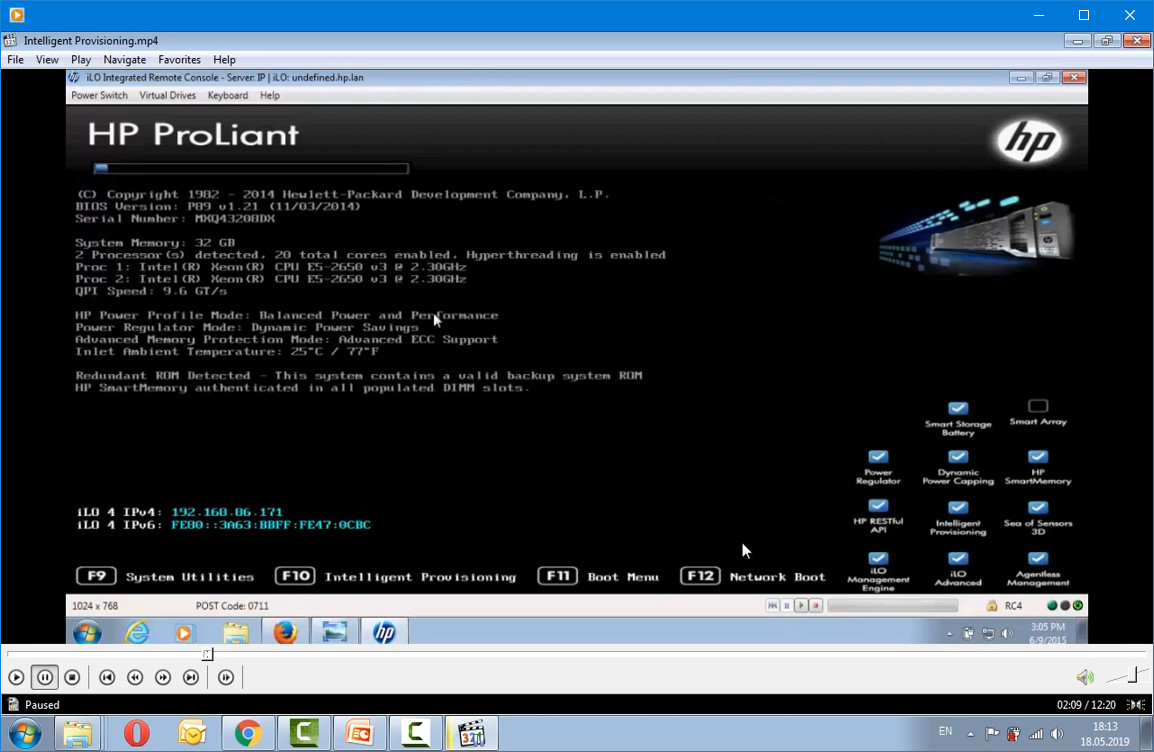Click the iLO console red record button
The width and height of the screenshot is (1154, 752).
click(815, 606)
